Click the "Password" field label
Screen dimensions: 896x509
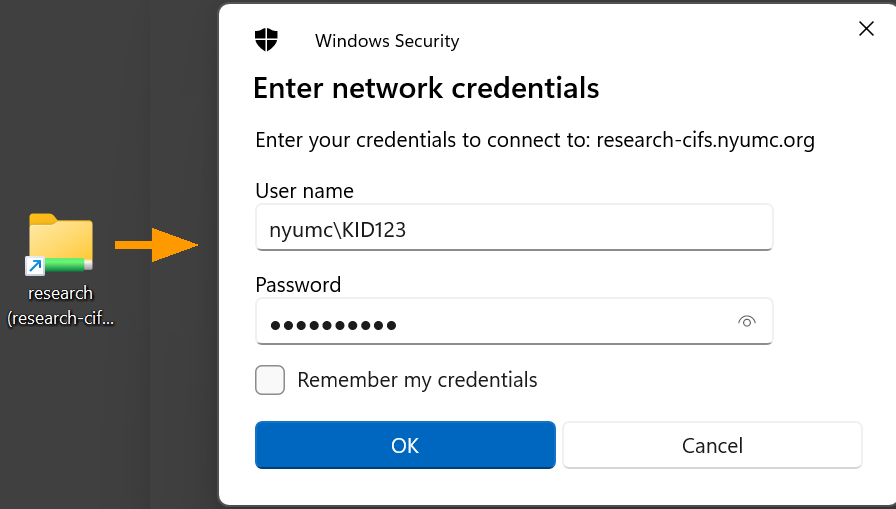tap(298, 285)
